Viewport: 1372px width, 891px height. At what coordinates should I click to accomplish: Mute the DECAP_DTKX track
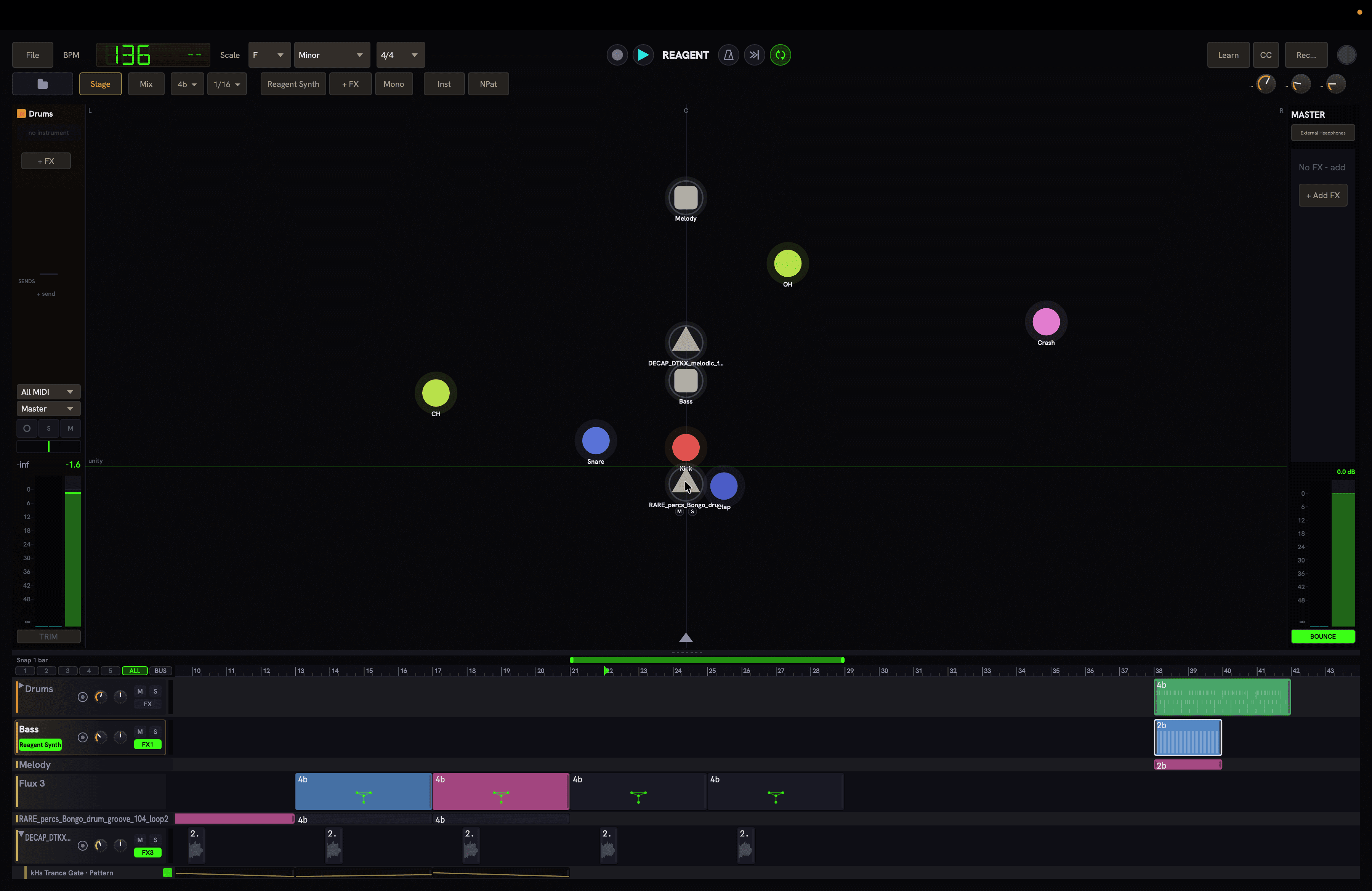(140, 840)
